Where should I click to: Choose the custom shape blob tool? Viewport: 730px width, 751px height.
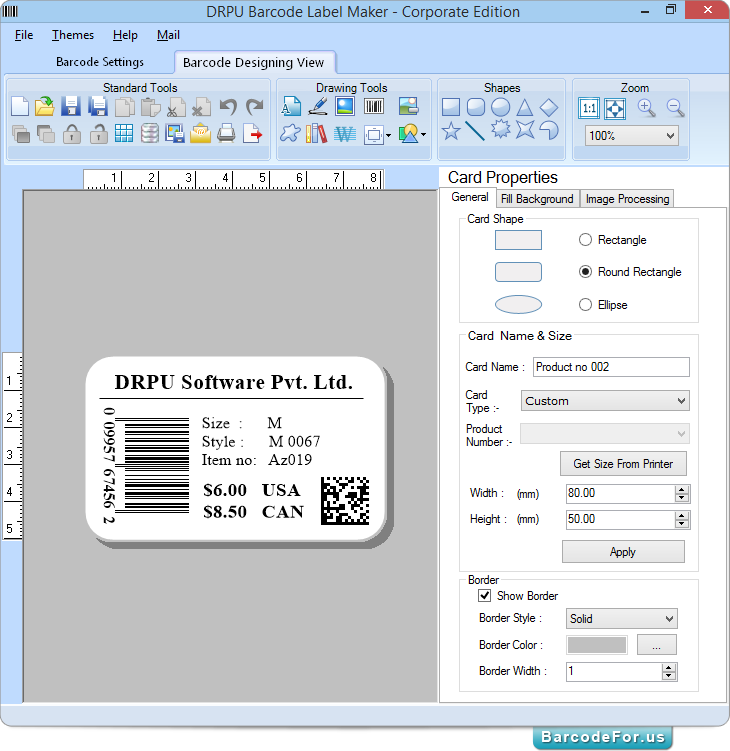point(290,134)
